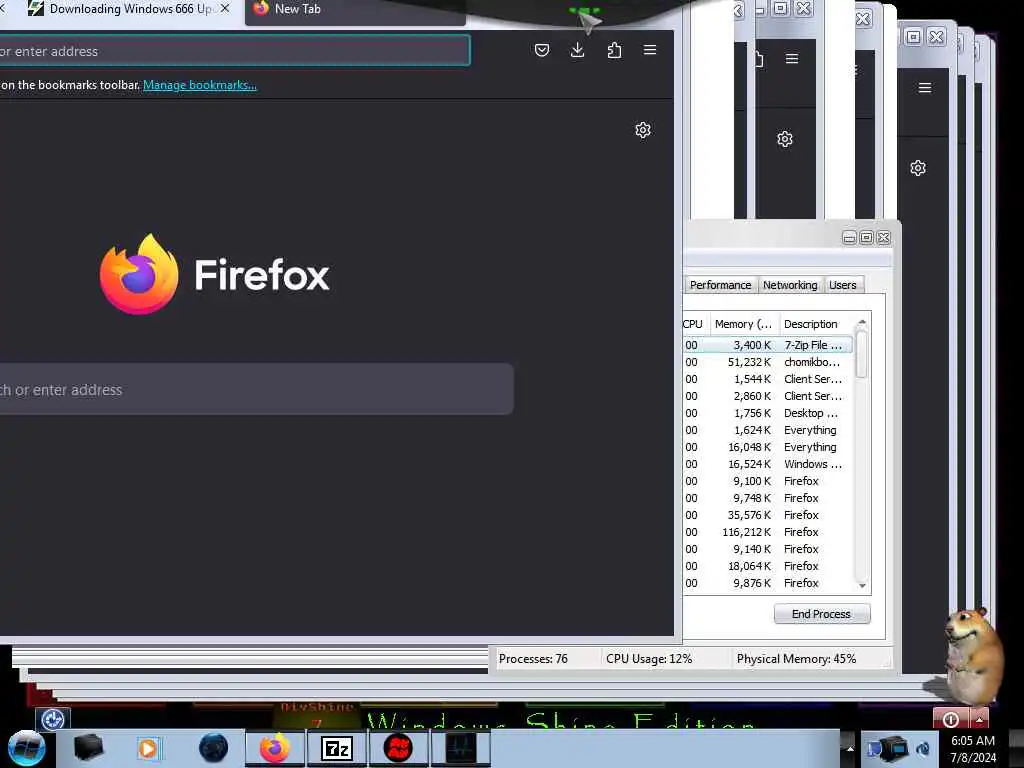The image size is (1024, 768).
Task: Open the clock showing 6:05 AM
Action: point(973,748)
